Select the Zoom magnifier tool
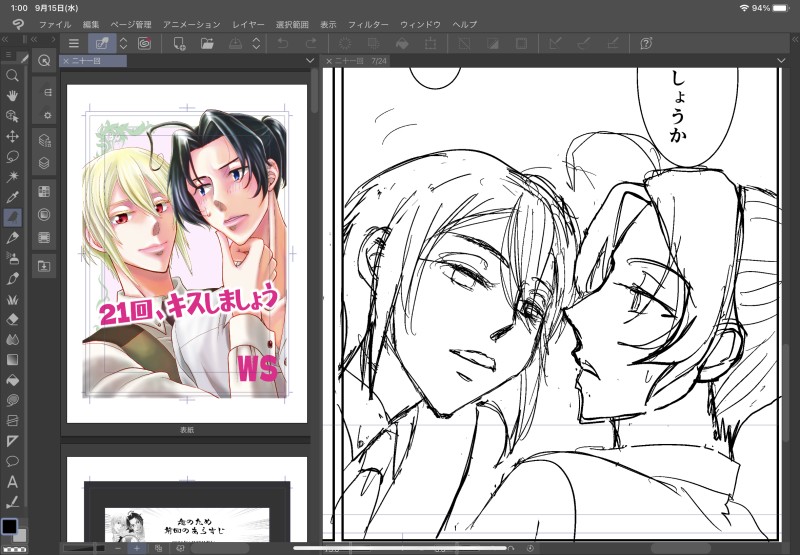This screenshot has width=800, height=555. (x=12, y=75)
